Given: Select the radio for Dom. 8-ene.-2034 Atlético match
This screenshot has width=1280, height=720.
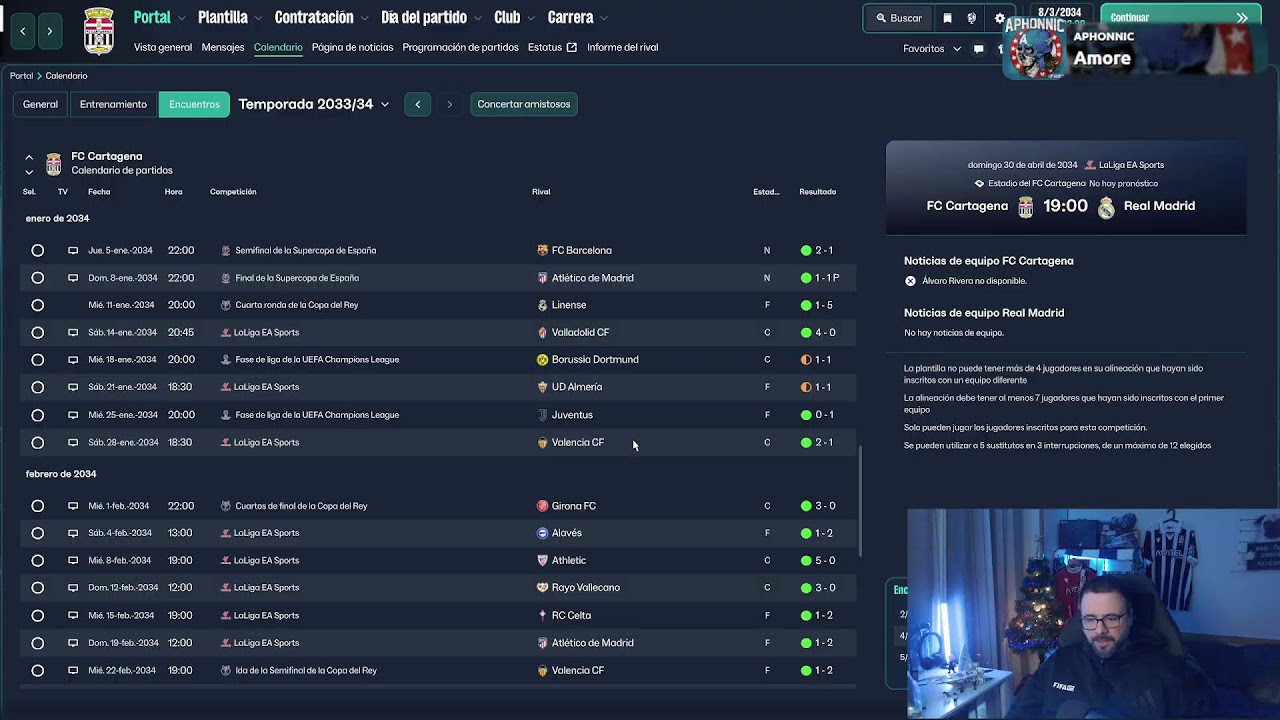Looking at the screenshot, I should coord(37,278).
